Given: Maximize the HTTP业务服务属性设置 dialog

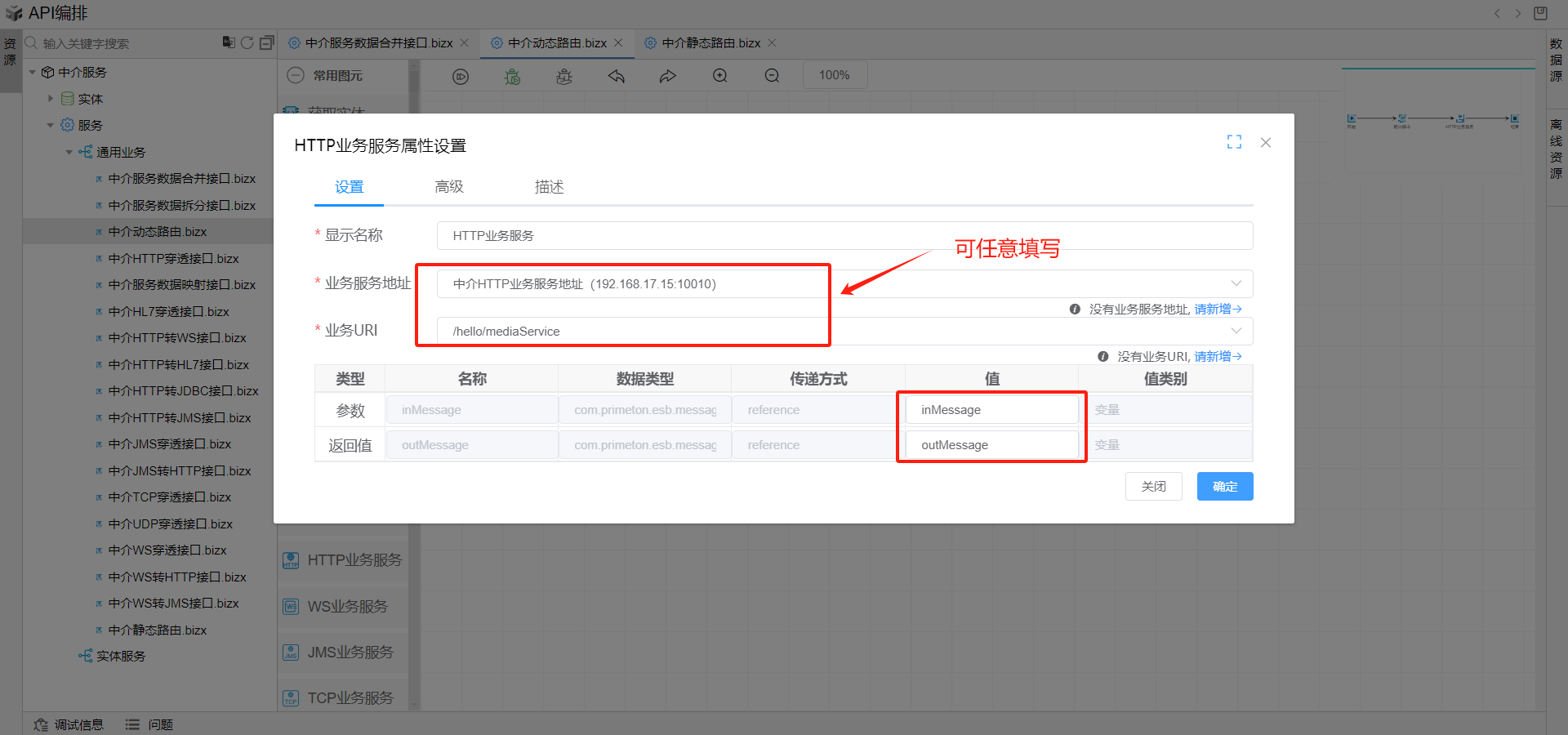Looking at the screenshot, I should pyautogui.click(x=1234, y=142).
